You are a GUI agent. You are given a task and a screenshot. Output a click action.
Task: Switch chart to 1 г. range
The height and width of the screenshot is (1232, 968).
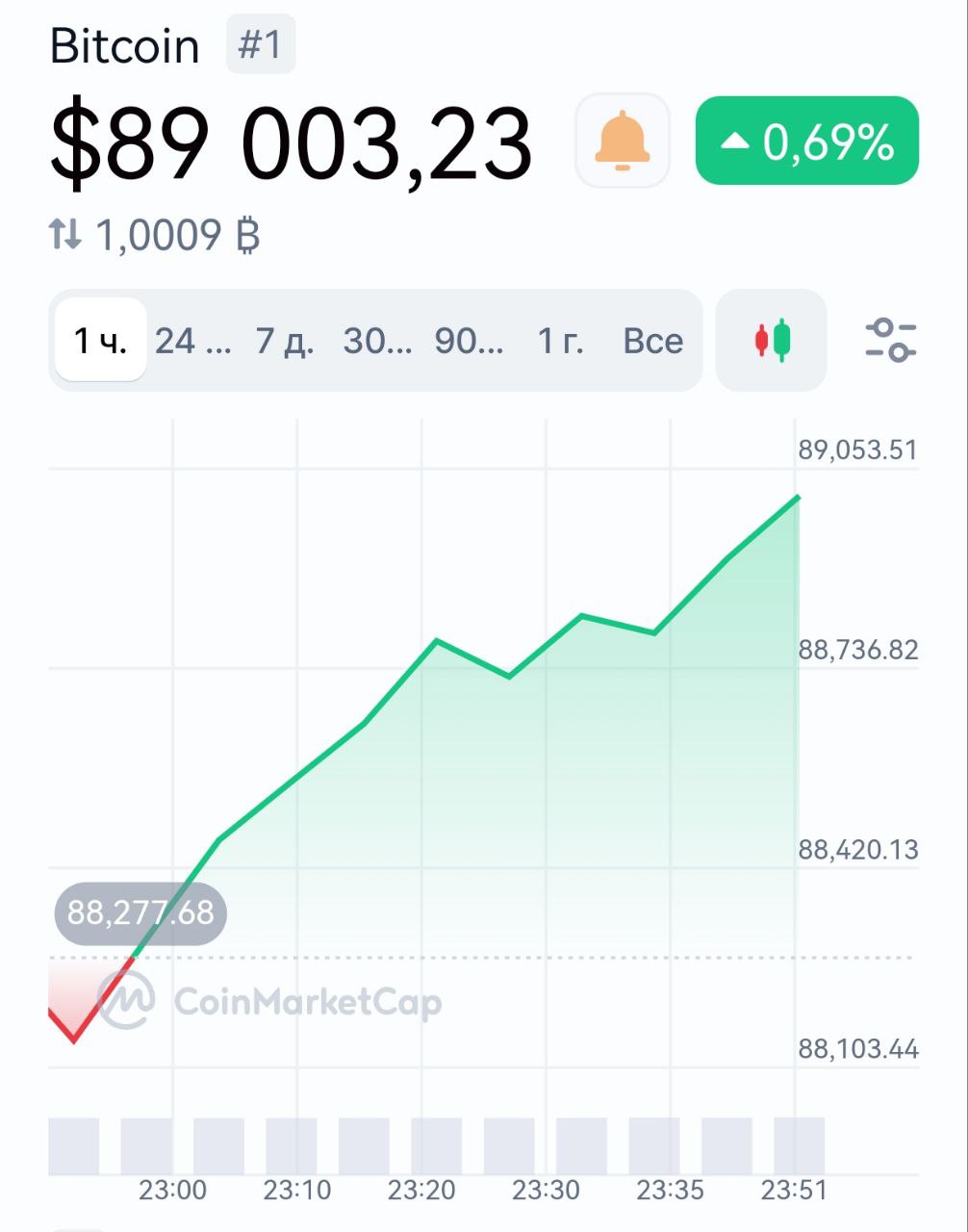pyautogui.click(x=560, y=341)
